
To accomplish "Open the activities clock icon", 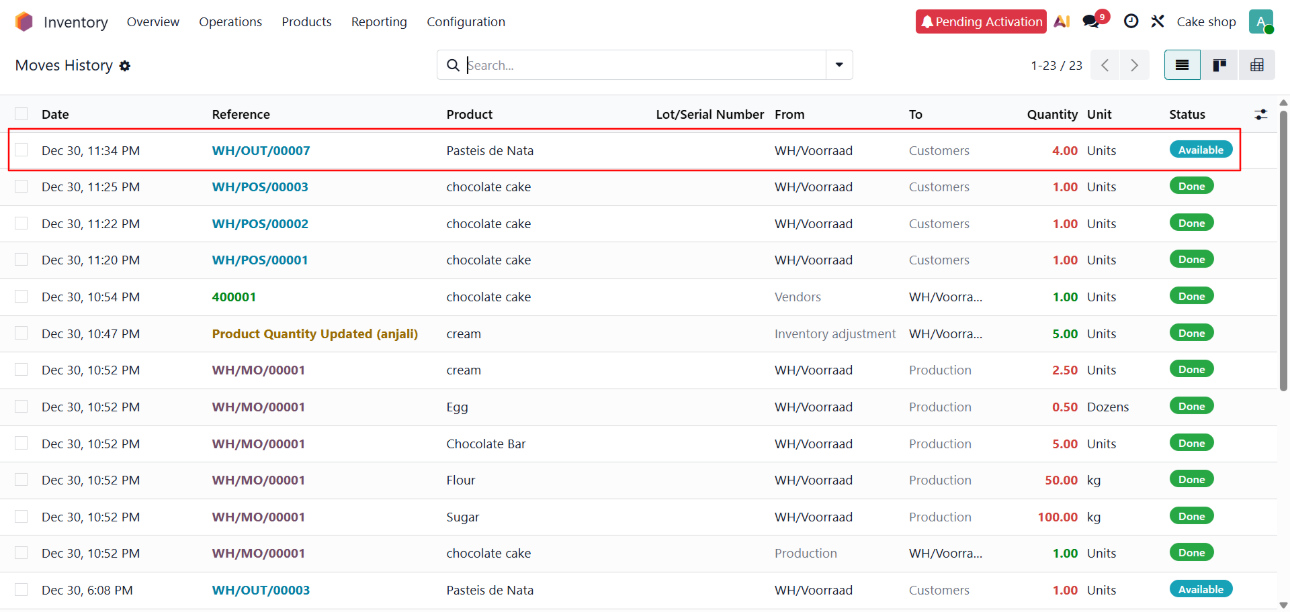I will click(x=1131, y=22).
